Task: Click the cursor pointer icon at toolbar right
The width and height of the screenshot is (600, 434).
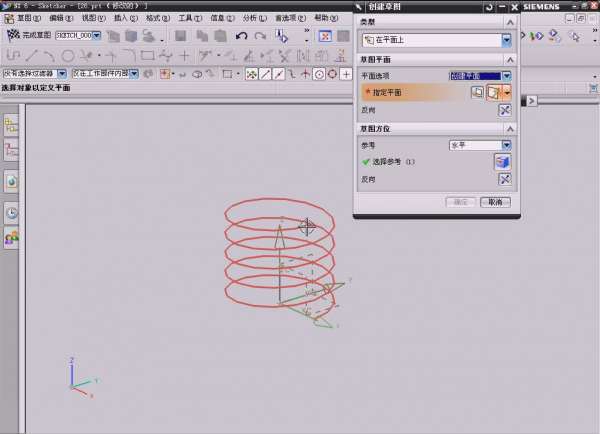Action: (x=574, y=36)
